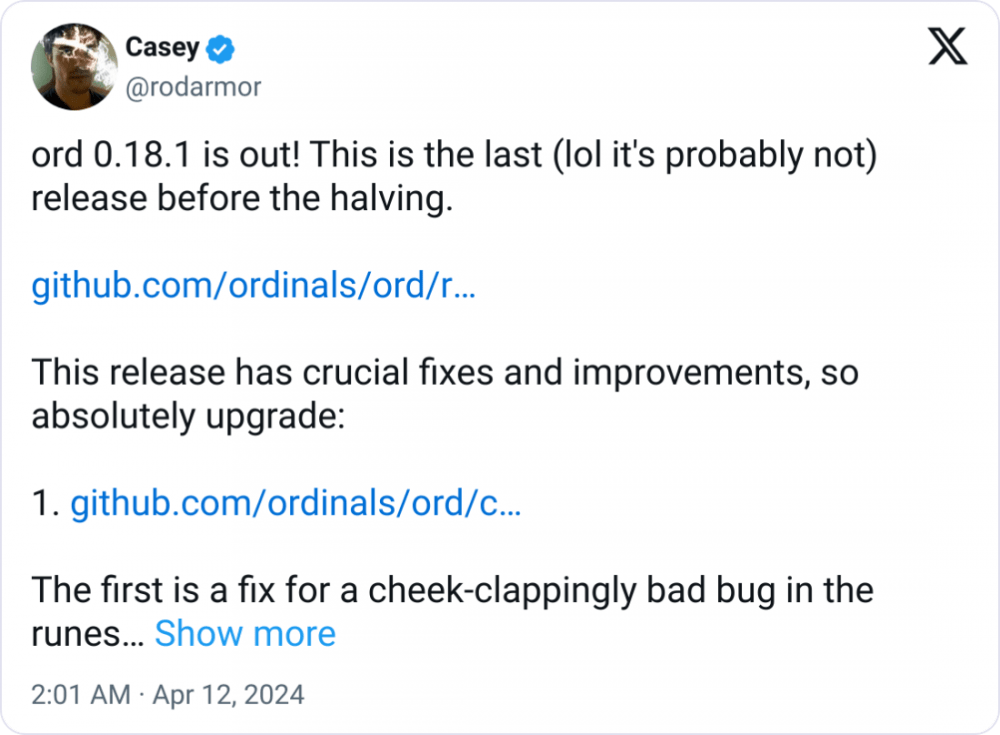Click the blue verified badge next to Casey
This screenshot has height=735, width=1000.
tap(221, 49)
